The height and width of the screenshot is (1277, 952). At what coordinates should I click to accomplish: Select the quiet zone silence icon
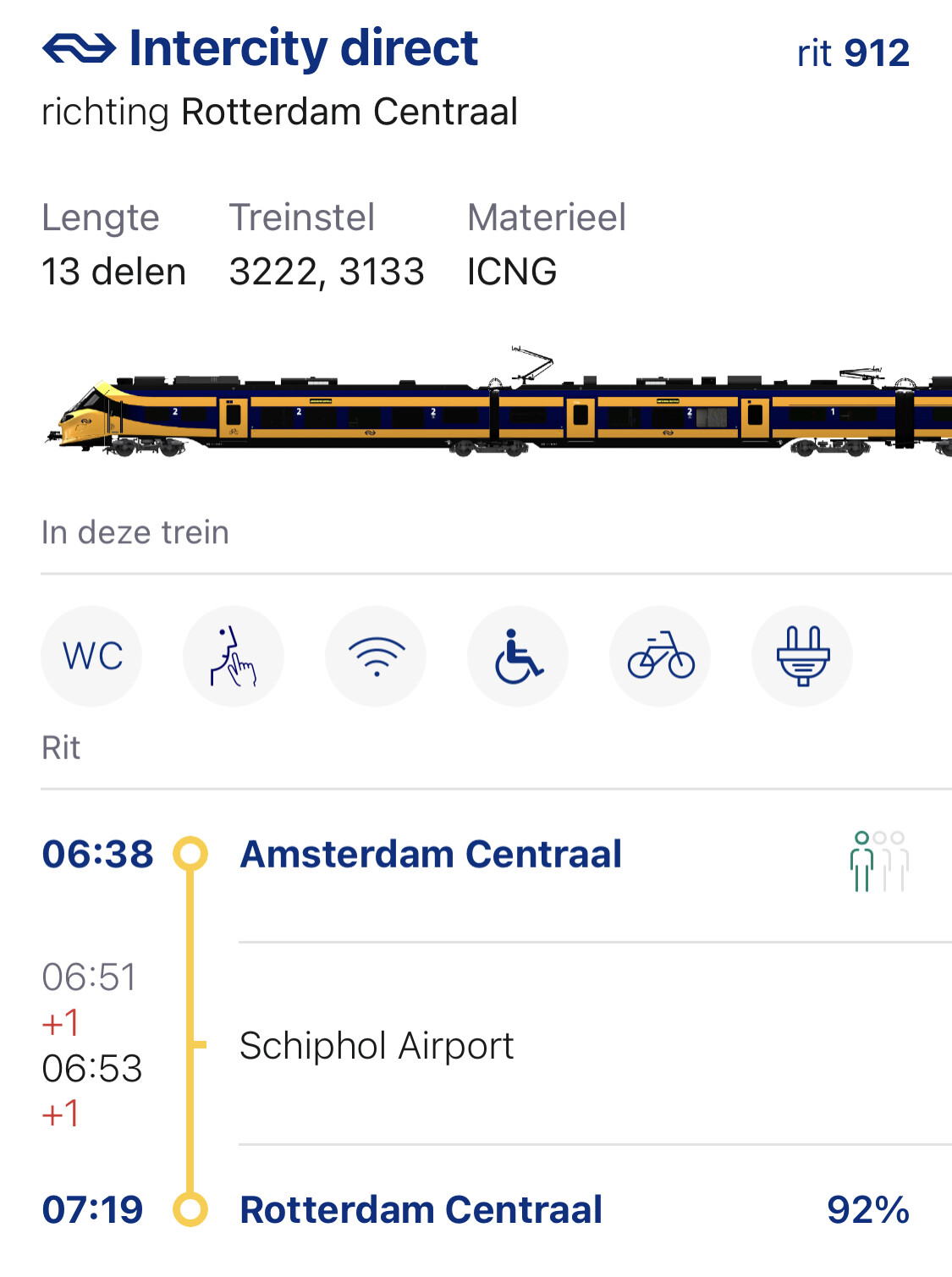(234, 656)
